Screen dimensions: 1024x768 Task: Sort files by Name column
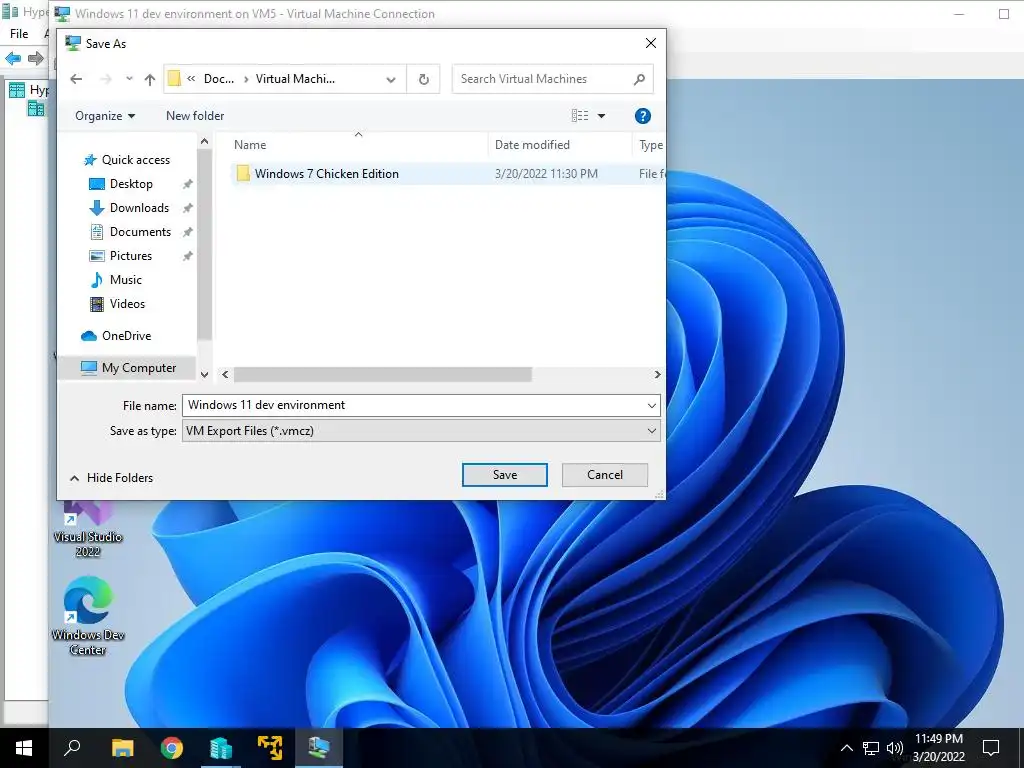(250, 145)
